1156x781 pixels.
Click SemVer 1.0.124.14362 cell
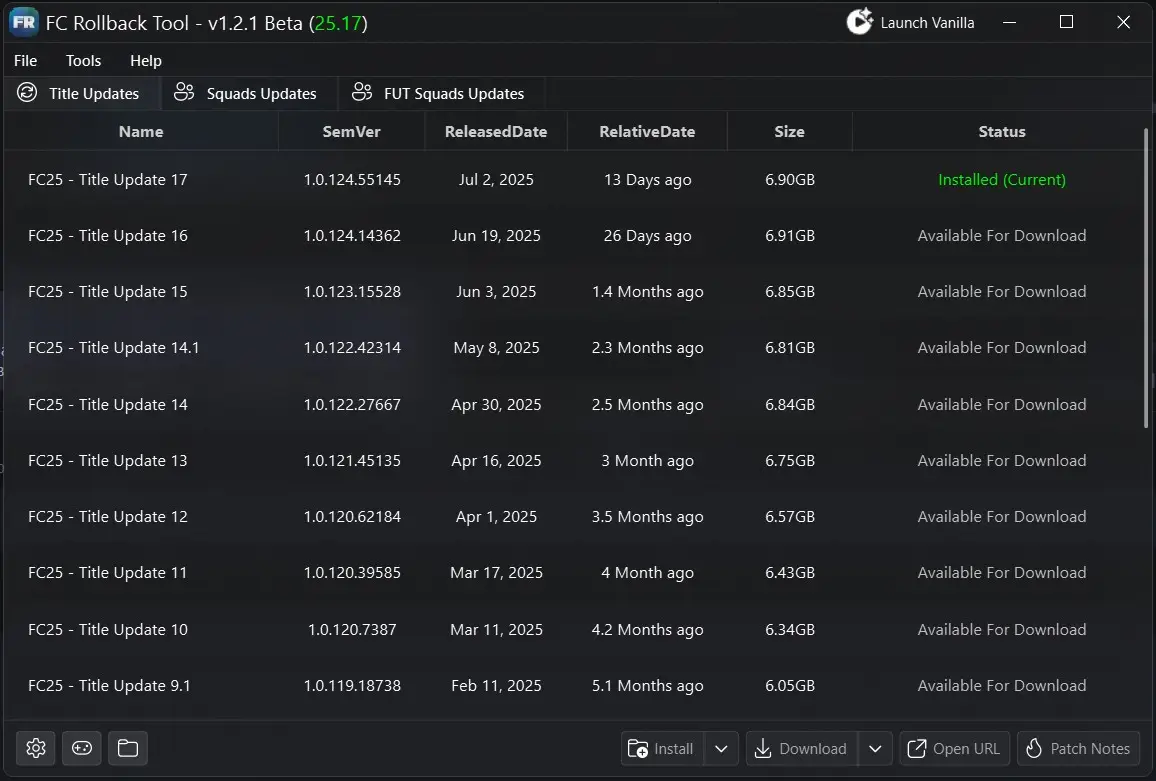pos(352,235)
